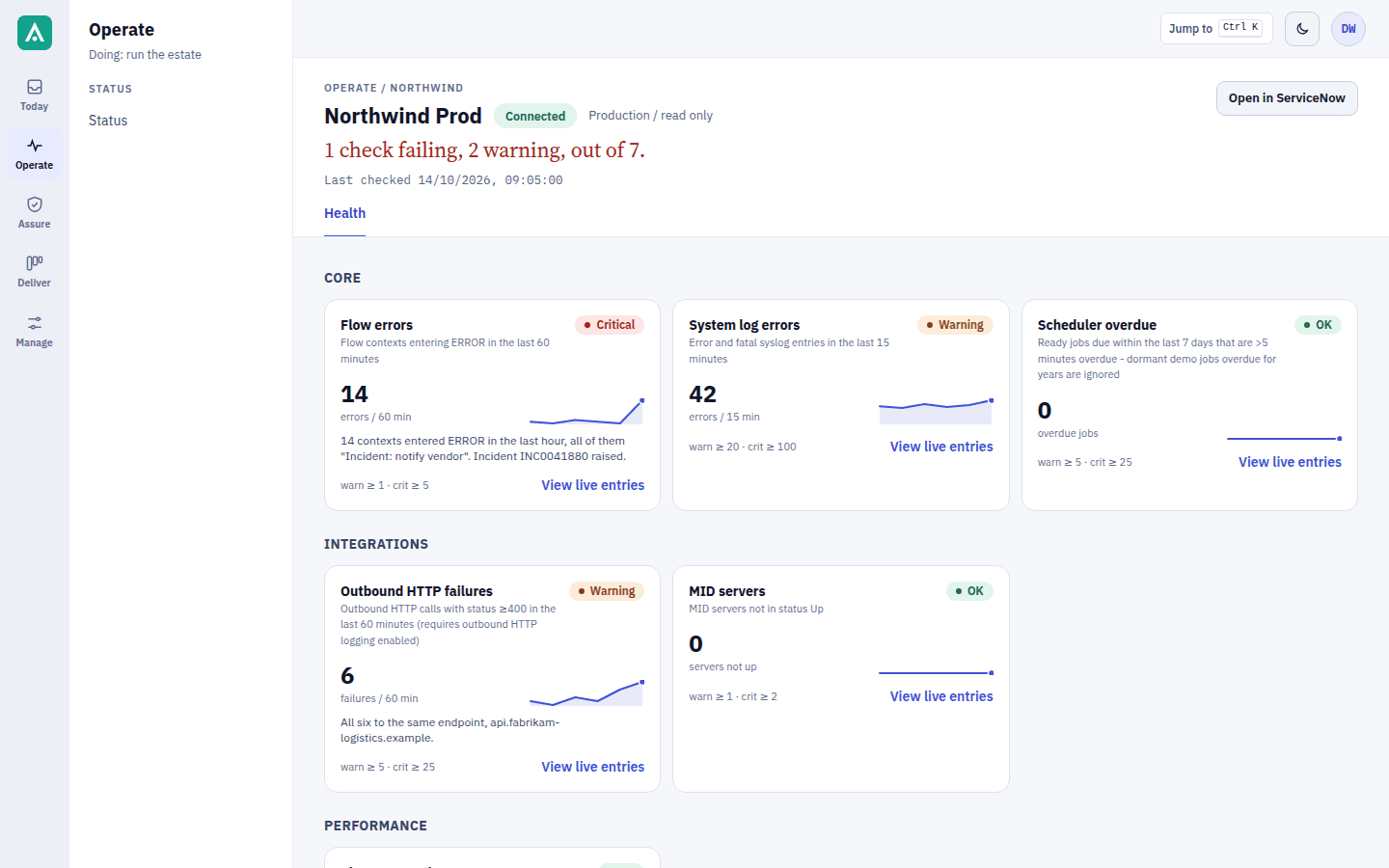
Task: Click the Scheduler overdue sparkline
Action: (1284, 439)
